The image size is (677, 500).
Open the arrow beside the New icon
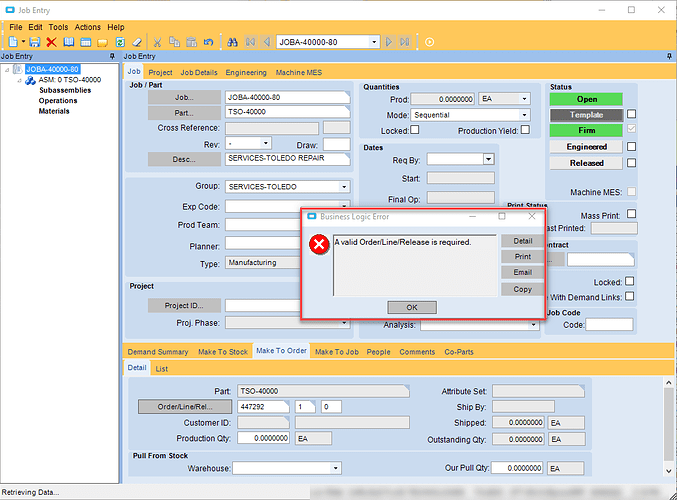pyautogui.click(x=23, y=42)
